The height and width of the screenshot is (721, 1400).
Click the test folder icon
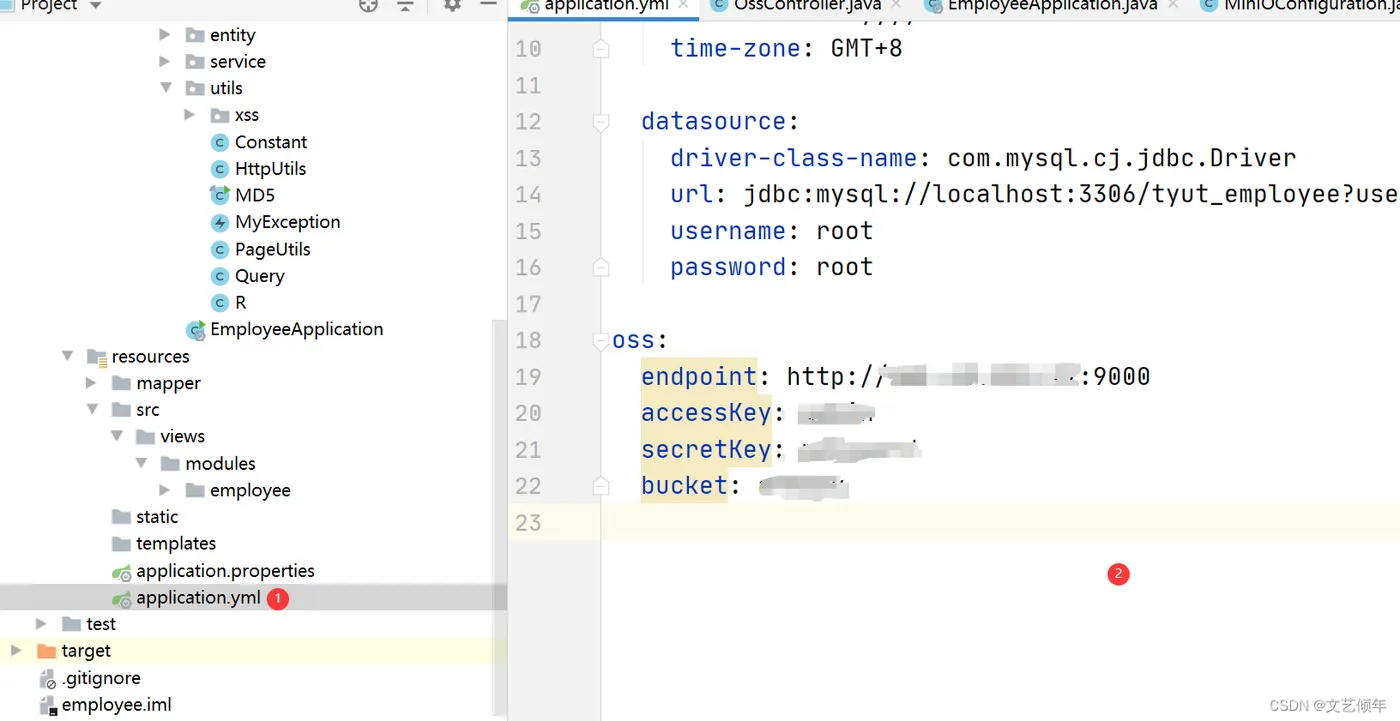coord(71,624)
